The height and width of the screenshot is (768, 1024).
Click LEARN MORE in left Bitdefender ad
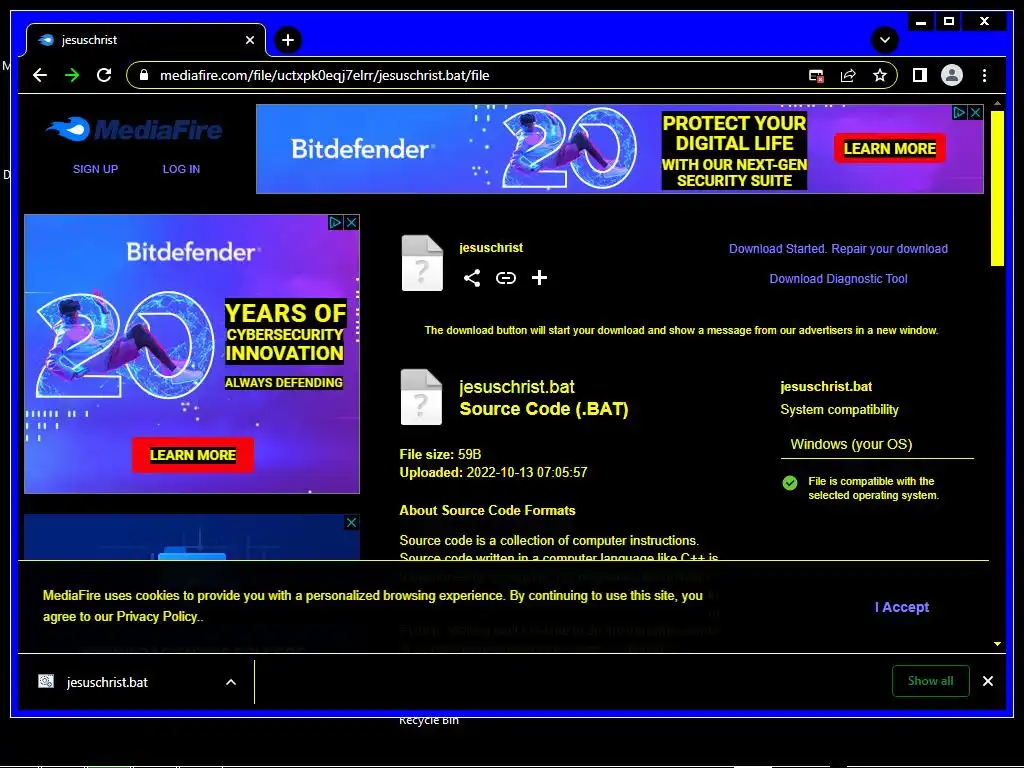[x=193, y=455]
